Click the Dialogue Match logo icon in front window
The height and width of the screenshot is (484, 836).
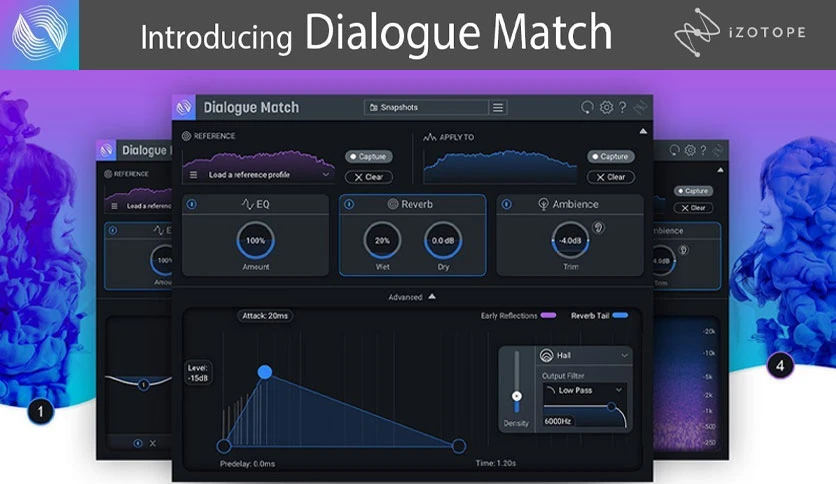tap(184, 108)
